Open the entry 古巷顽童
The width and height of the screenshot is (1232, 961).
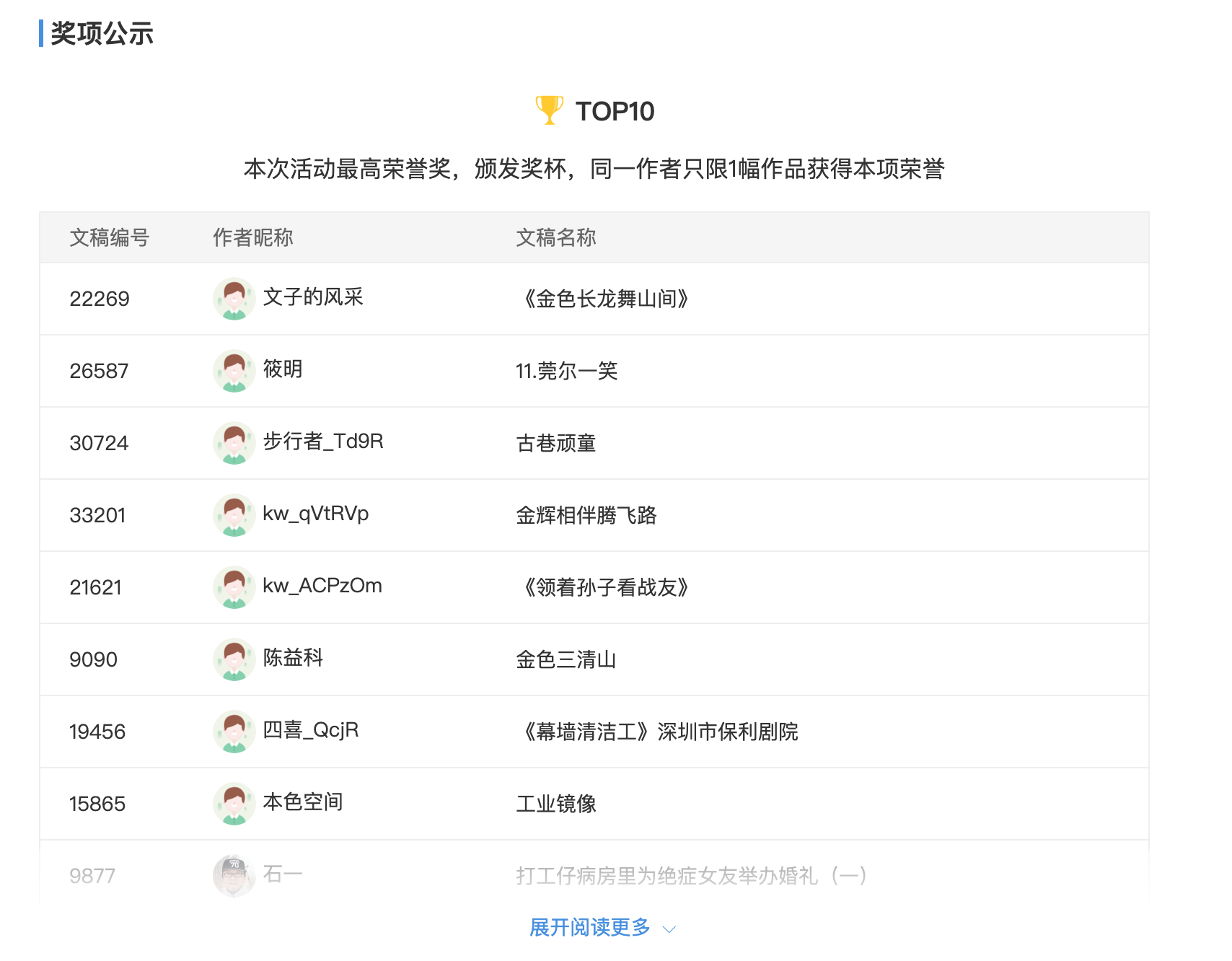pos(556,443)
